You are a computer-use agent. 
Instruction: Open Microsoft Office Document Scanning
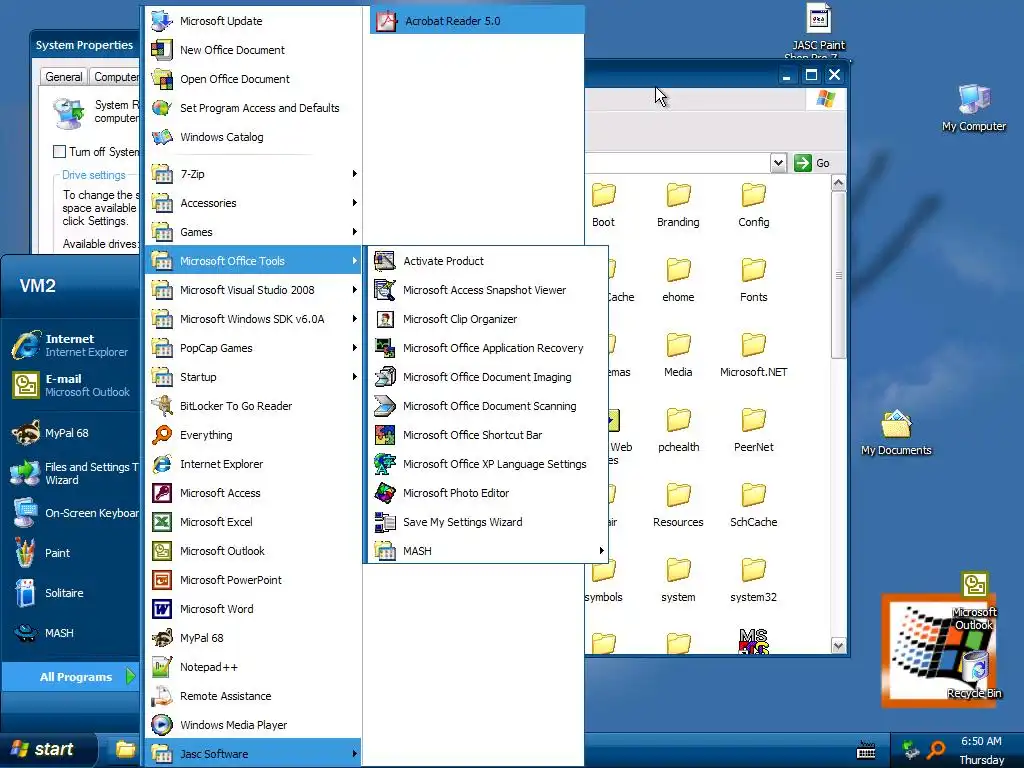[488, 406]
